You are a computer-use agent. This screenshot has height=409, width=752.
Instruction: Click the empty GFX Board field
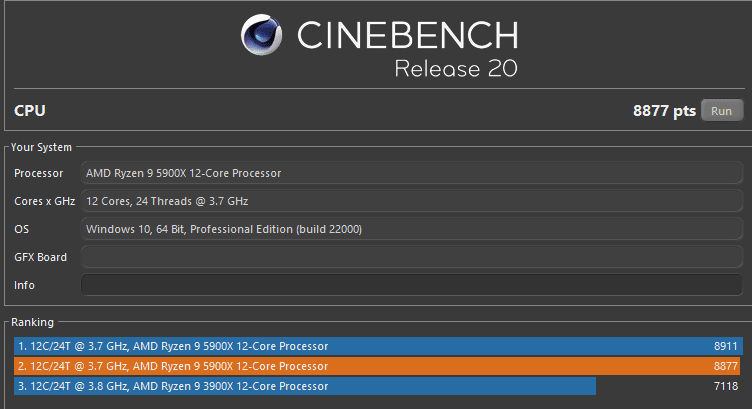click(x=411, y=258)
